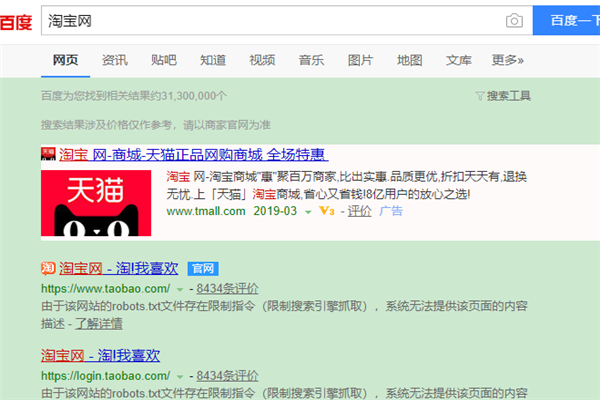Click the 2019-03 date text
This screenshot has height=400, width=600.
(x=275, y=211)
